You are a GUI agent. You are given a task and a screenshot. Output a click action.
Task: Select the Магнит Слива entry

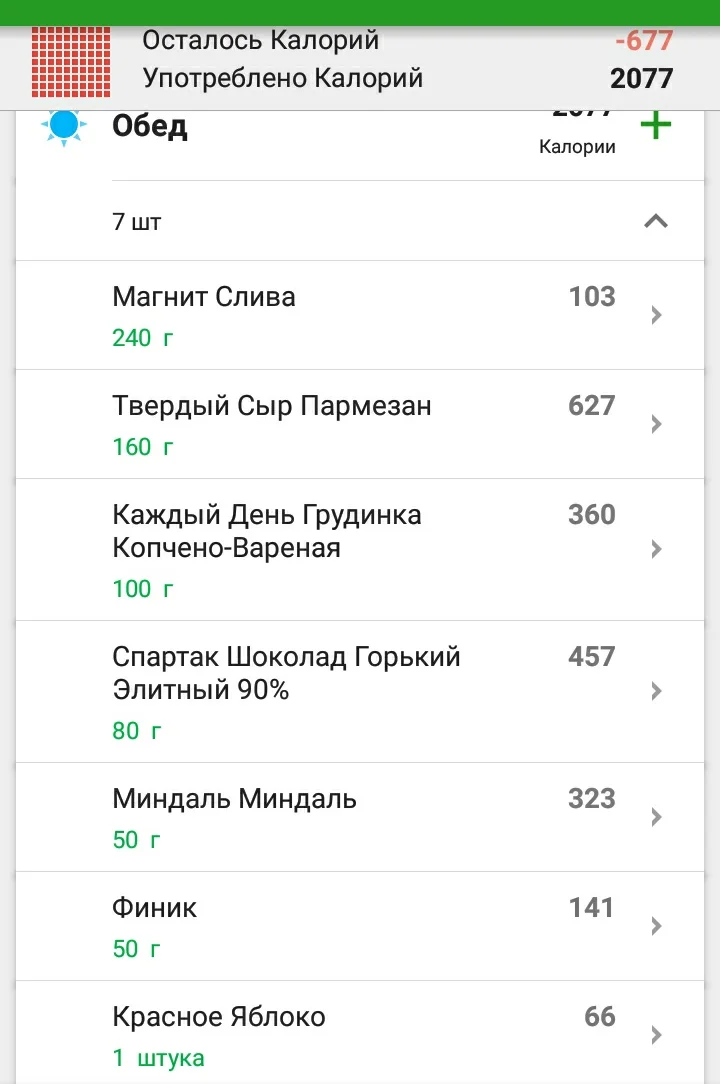[204, 297]
